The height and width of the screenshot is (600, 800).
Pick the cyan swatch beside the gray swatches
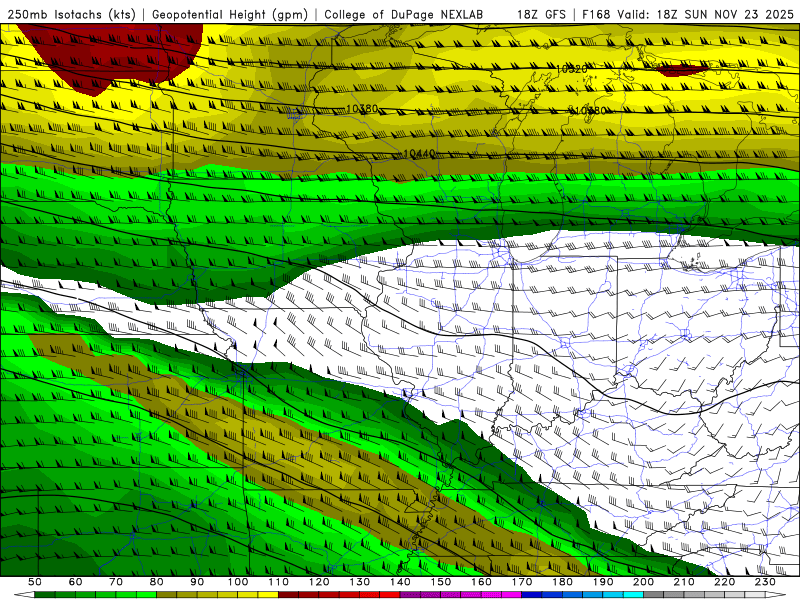click(x=633, y=594)
